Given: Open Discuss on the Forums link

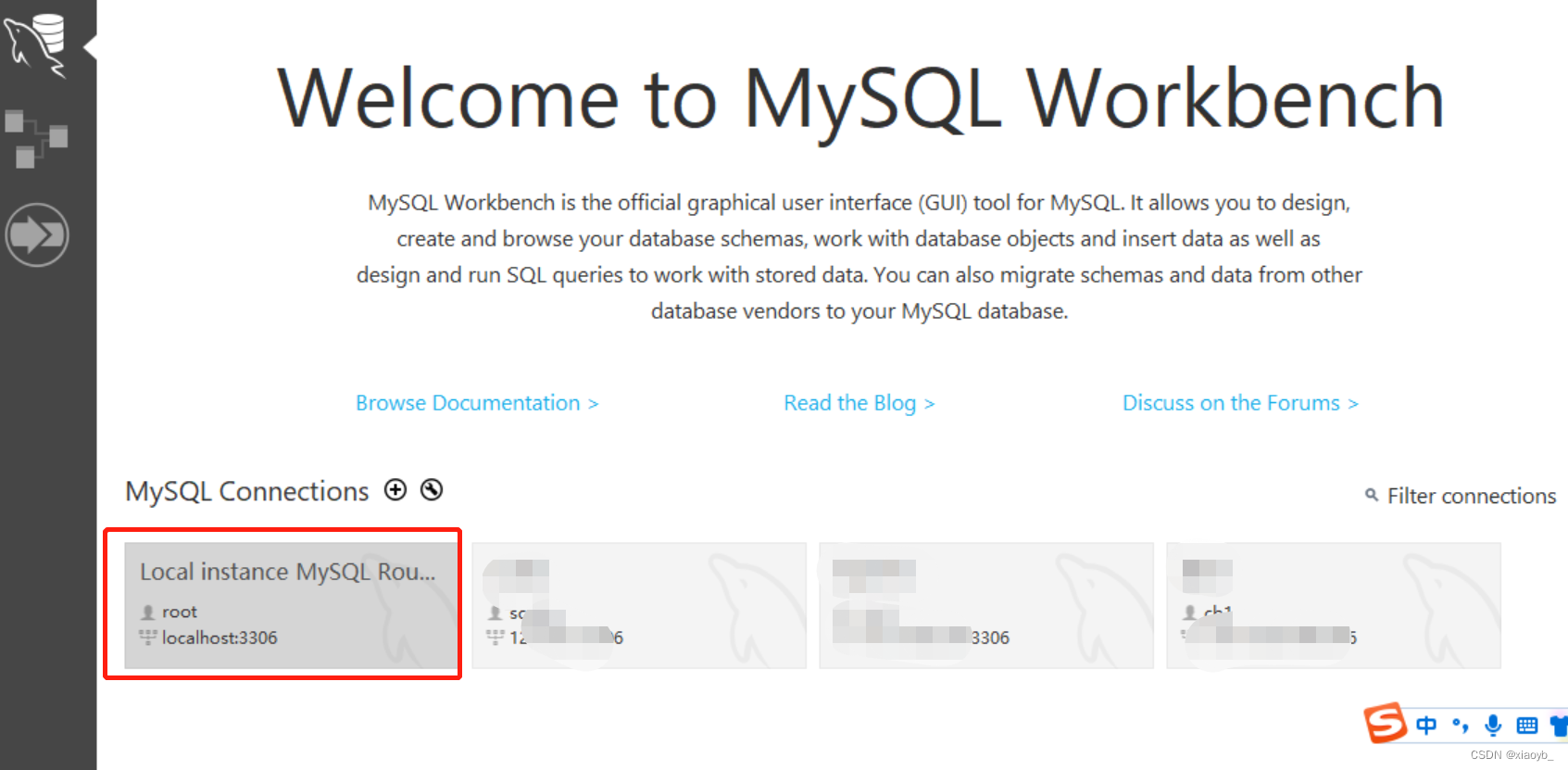Looking at the screenshot, I should click(1240, 403).
